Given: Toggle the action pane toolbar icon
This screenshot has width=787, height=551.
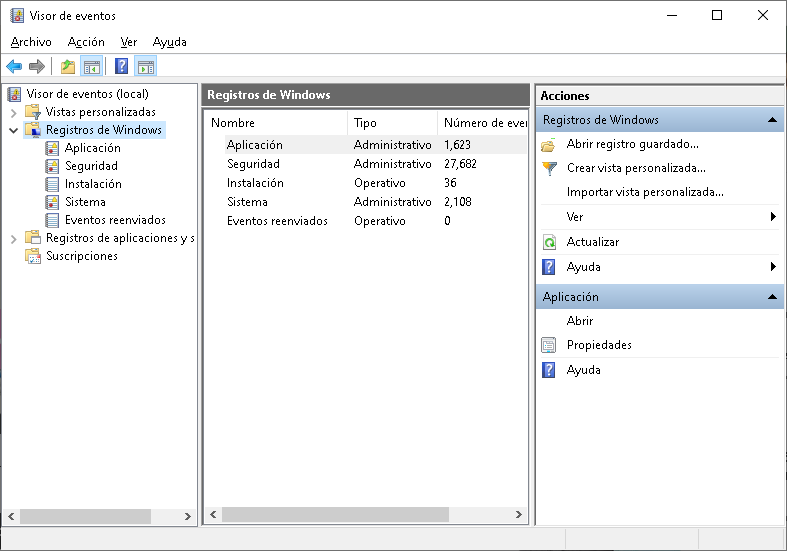Looking at the screenshot, I should coord(146,66).
